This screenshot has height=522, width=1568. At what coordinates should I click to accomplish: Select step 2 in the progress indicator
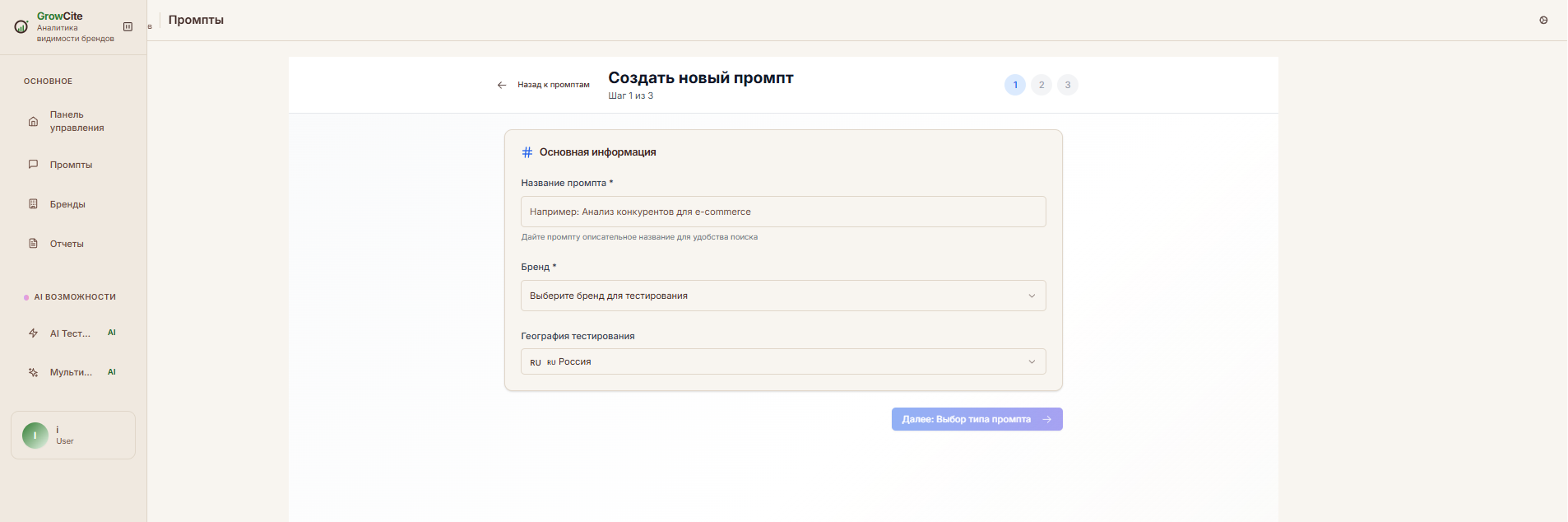click(x=1041, y=85)
